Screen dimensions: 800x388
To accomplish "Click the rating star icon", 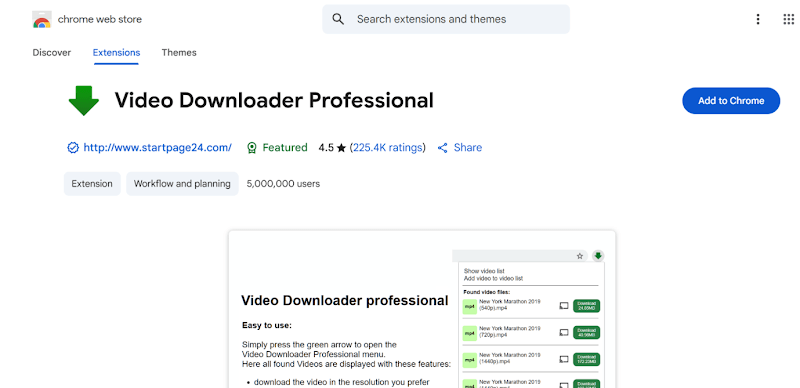I will click(341, 148).
